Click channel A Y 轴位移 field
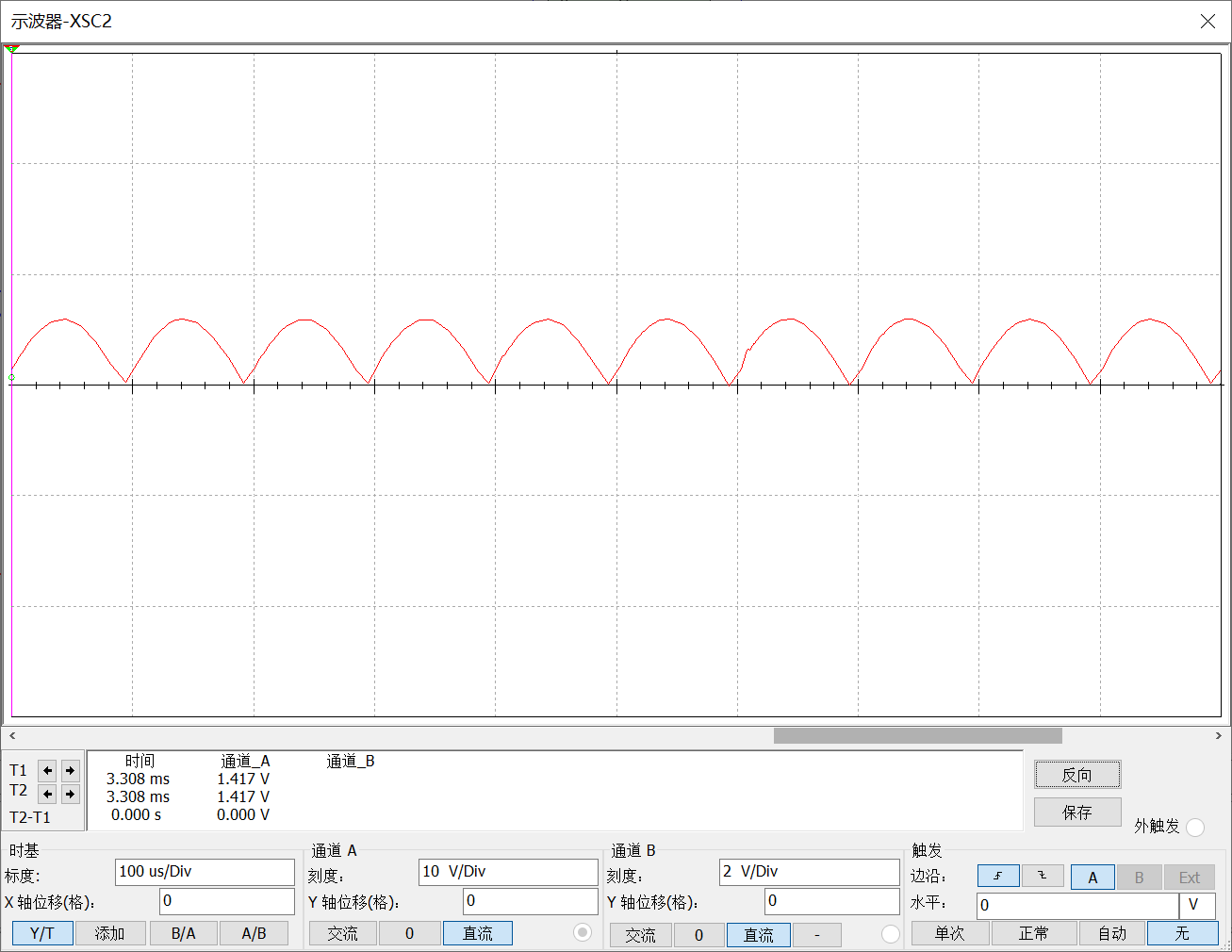This screenshot has height=952, width=1232. [x=531, y=901]
